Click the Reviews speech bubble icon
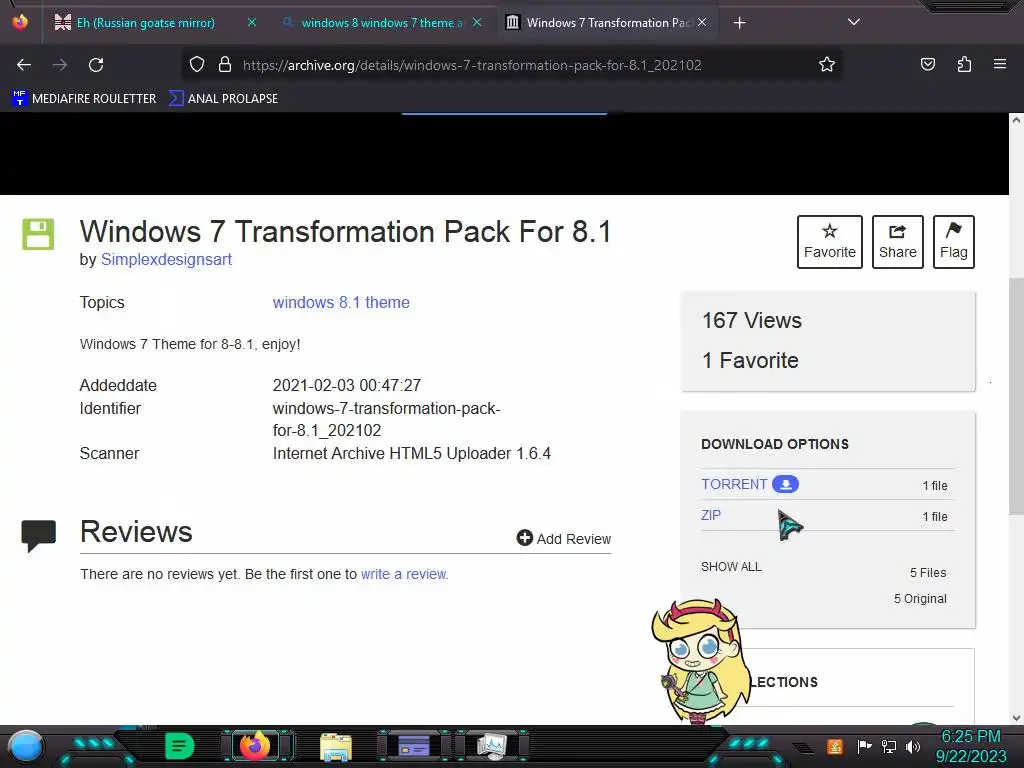This screenshot has height=768, width=1024. tap(39, 536)
